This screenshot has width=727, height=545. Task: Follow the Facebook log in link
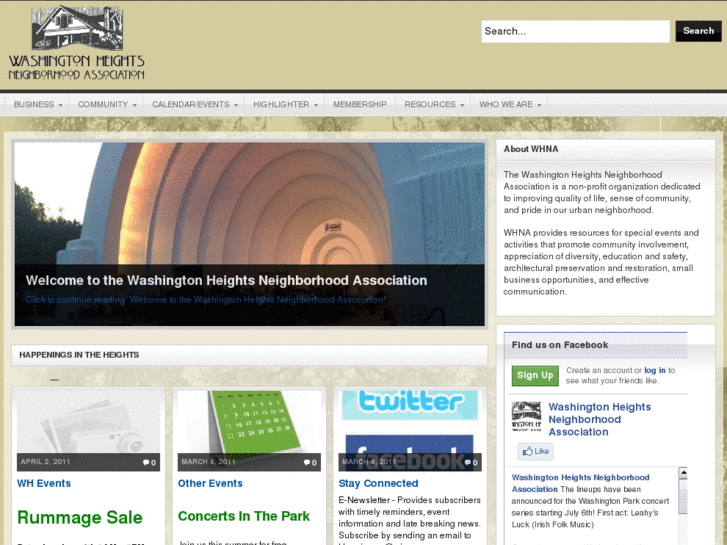tap(655, 370)
